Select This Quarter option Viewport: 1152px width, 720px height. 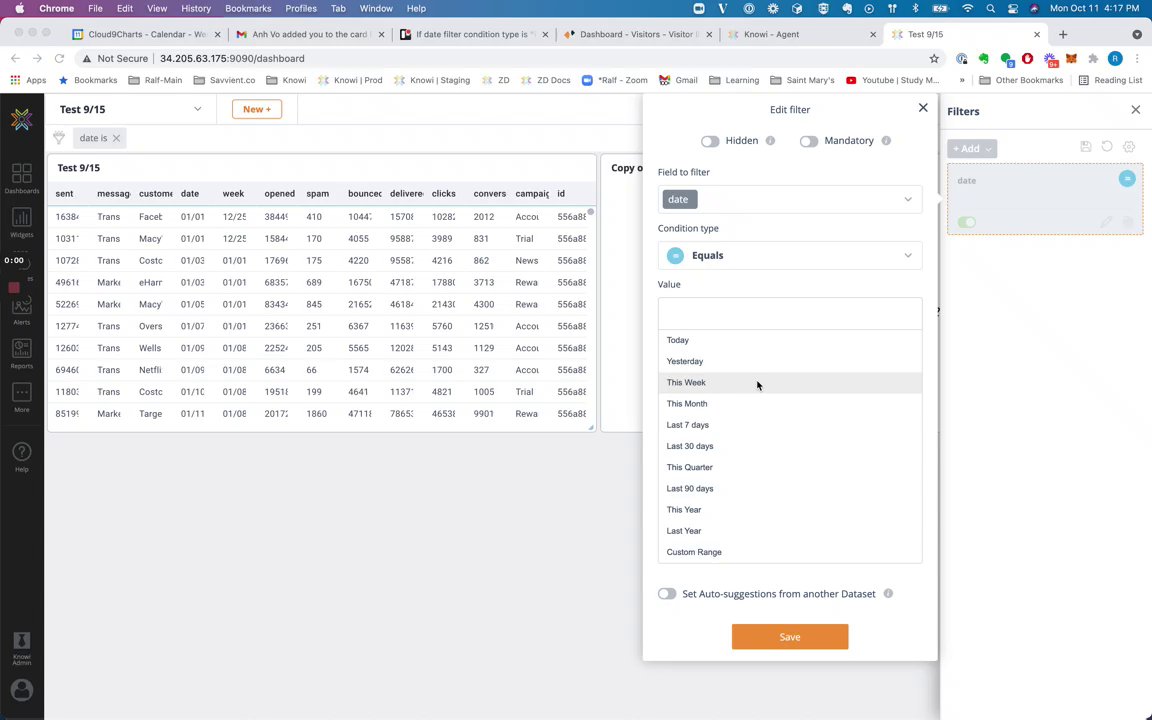(x=790, y=467)
